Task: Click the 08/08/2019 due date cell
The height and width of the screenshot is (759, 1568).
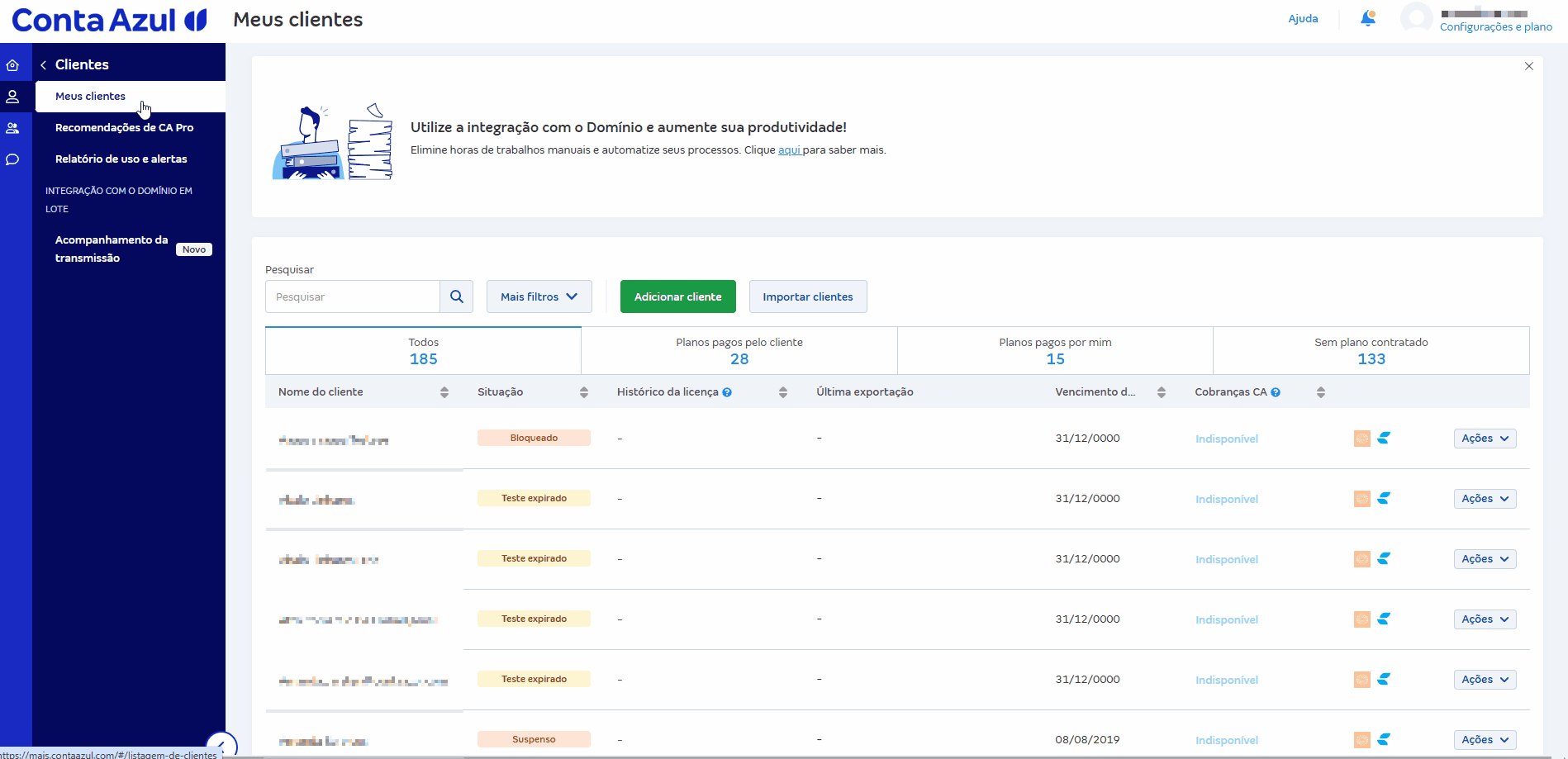Action: [1087, 740]
